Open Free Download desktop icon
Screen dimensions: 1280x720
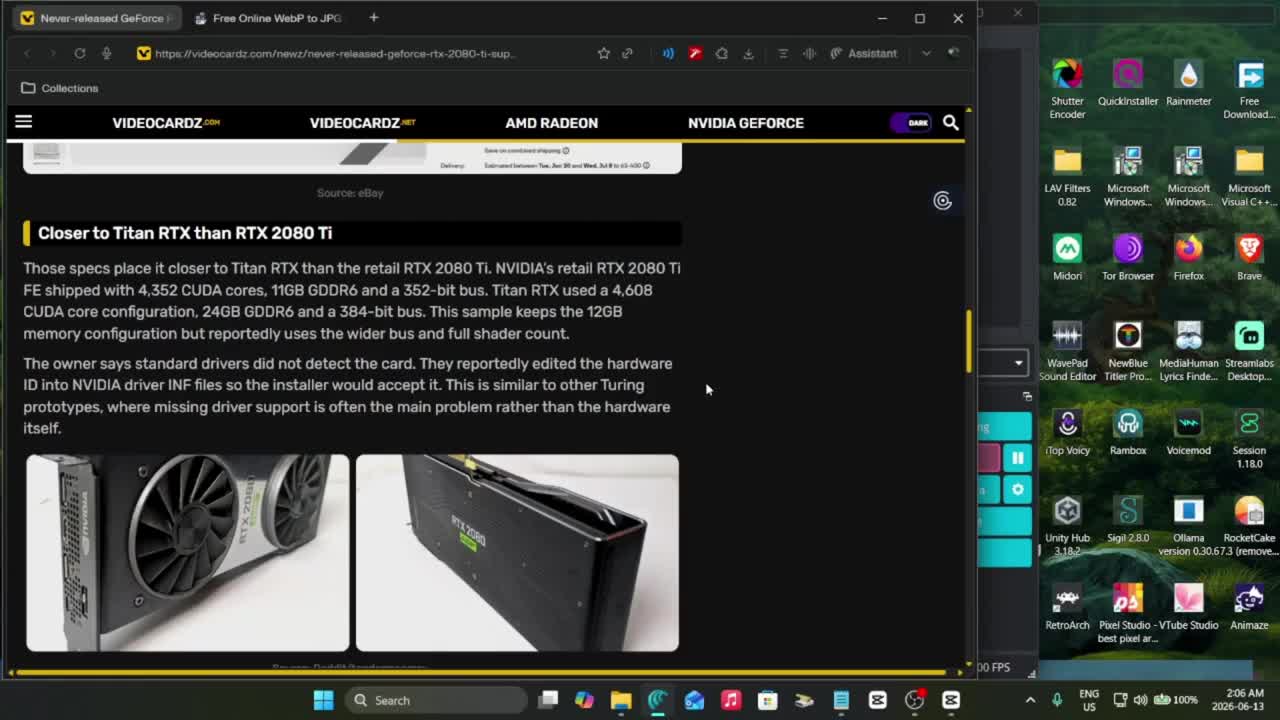click(1249, 89)
